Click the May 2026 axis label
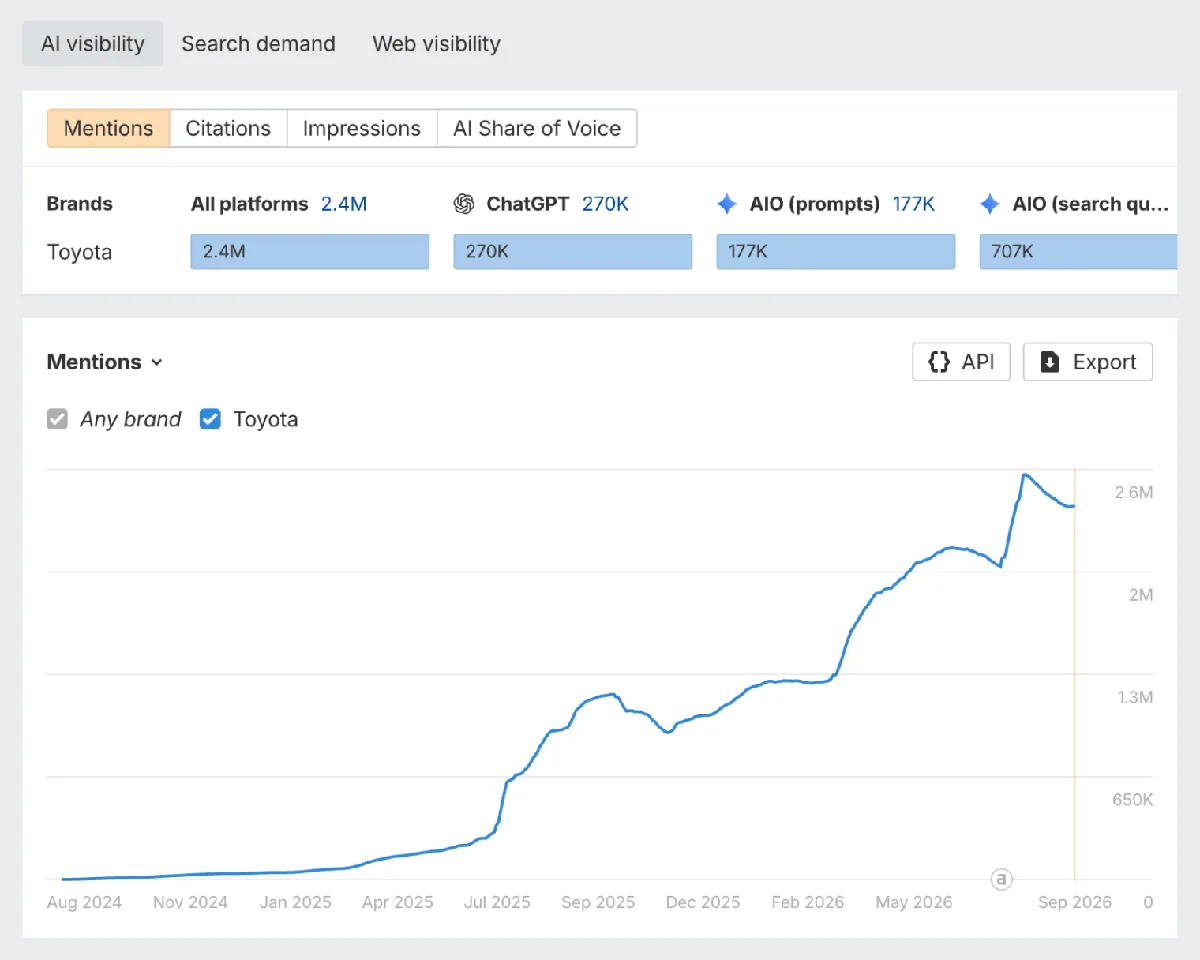Viewport: 1200px width, 960px height. [914, 902]
